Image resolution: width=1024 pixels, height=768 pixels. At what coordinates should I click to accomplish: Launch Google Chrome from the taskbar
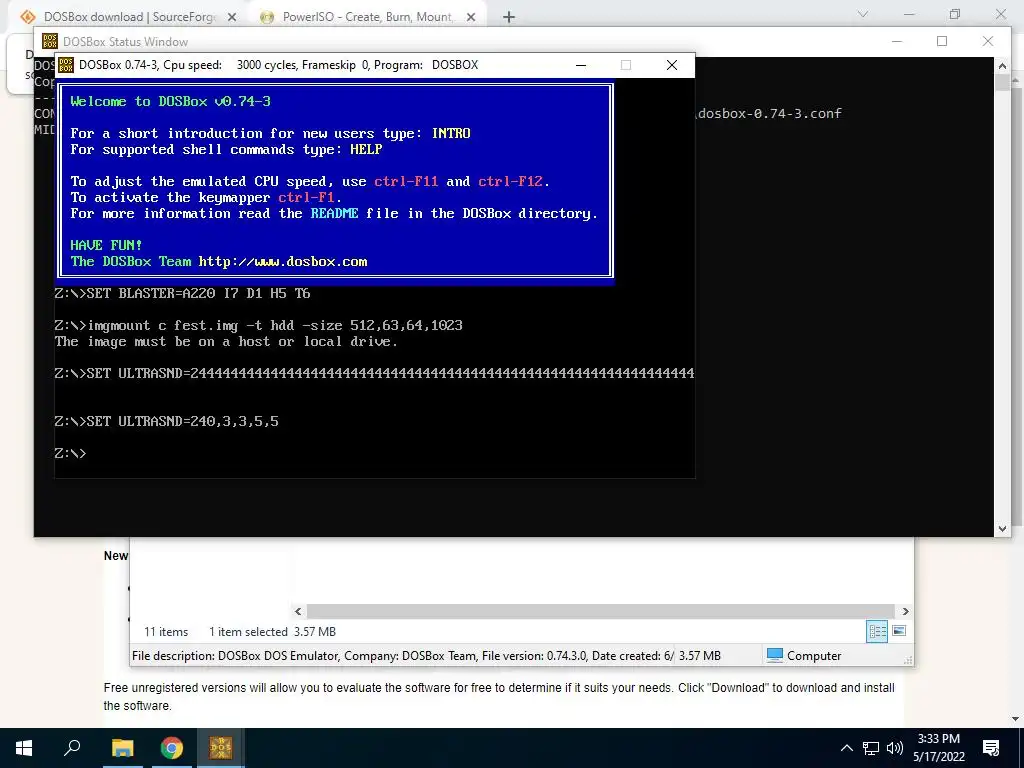tap(172, 748)
